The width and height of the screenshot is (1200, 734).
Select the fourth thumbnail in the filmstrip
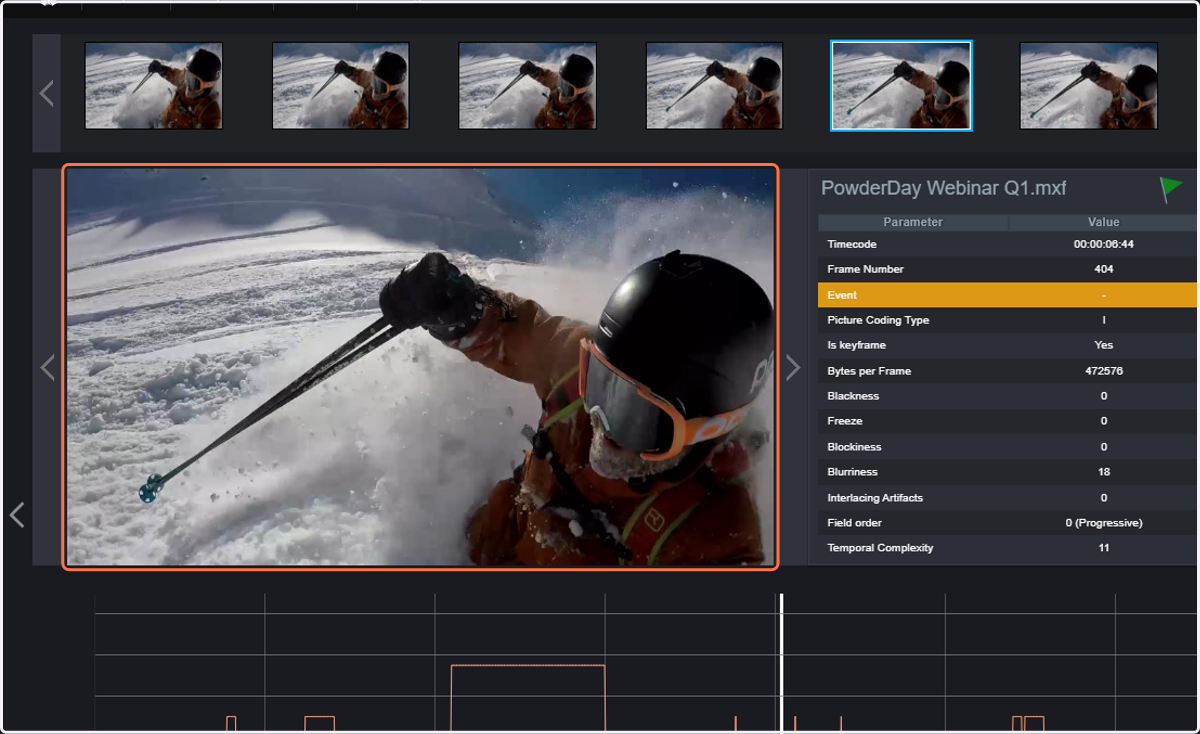[x=714, y=86]
